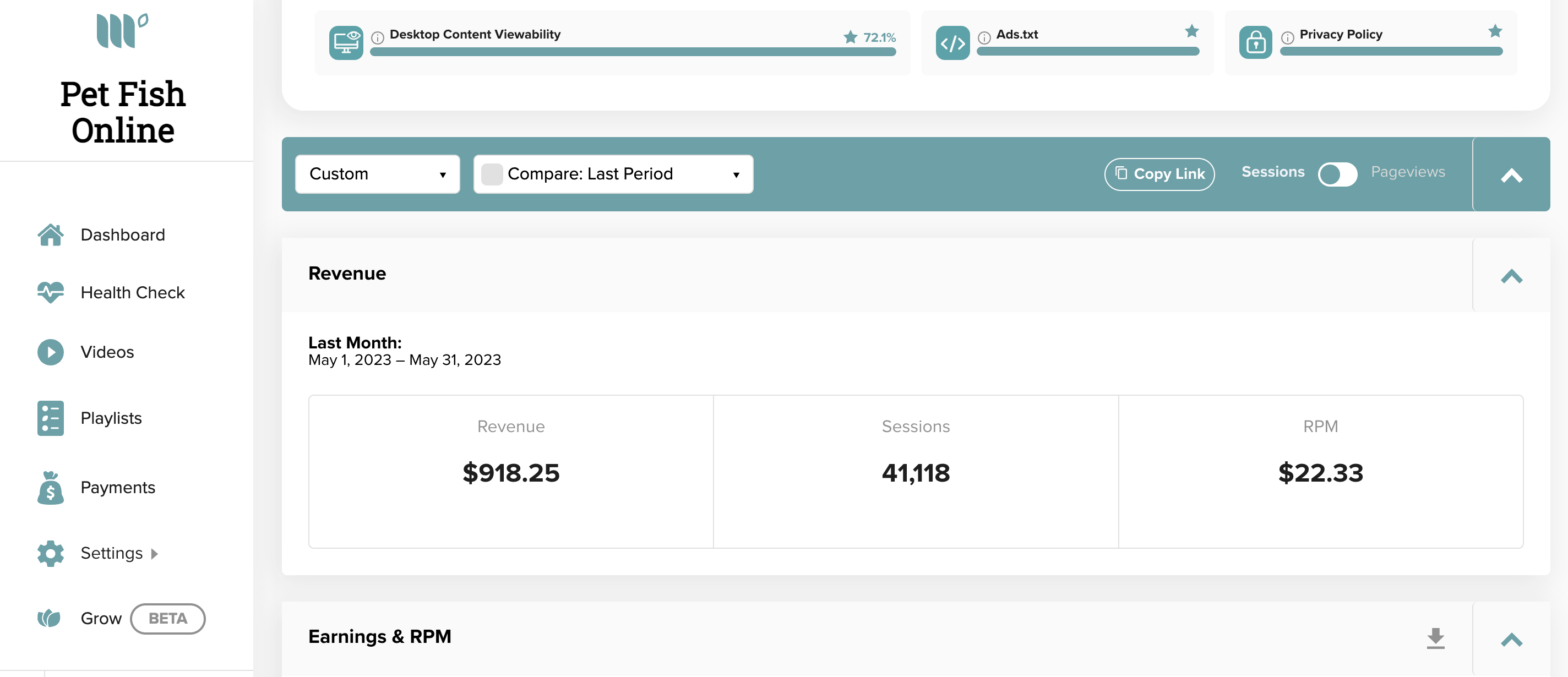This screenshot has height=677, width=1568.
Task: Click the Ads.txt progress bar
Action: coord(1088,52)
